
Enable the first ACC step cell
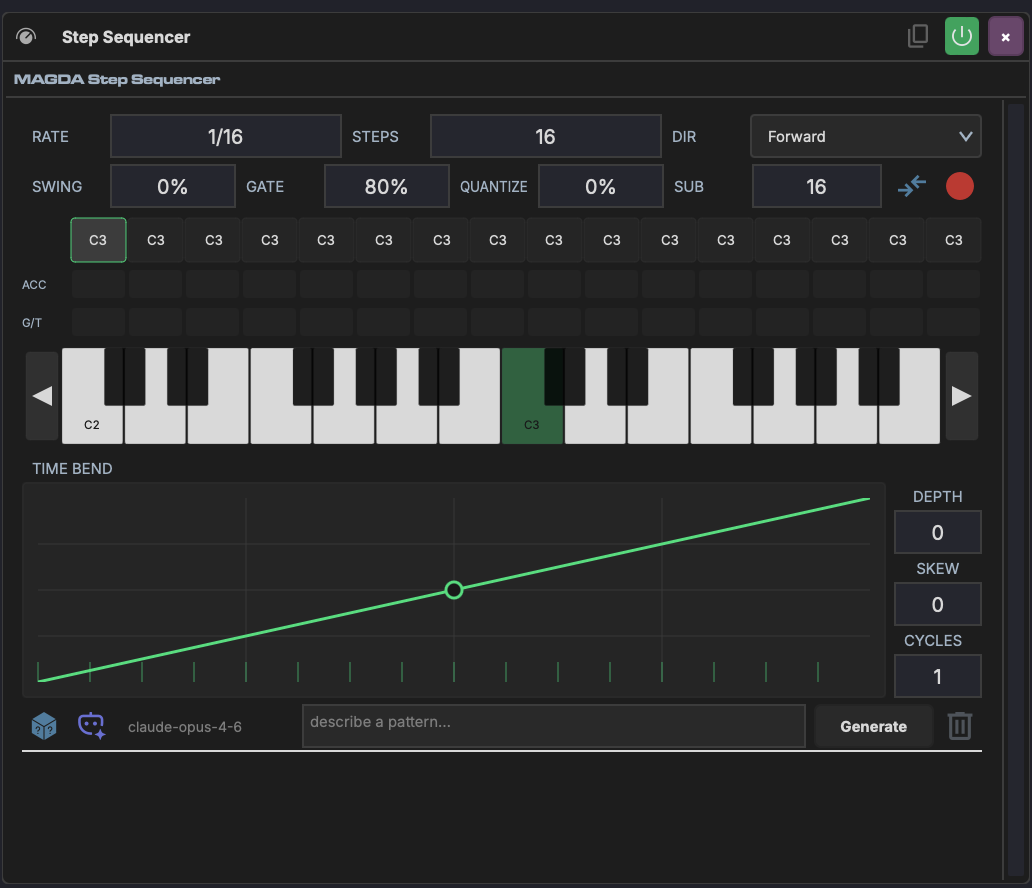pos(97,285)
